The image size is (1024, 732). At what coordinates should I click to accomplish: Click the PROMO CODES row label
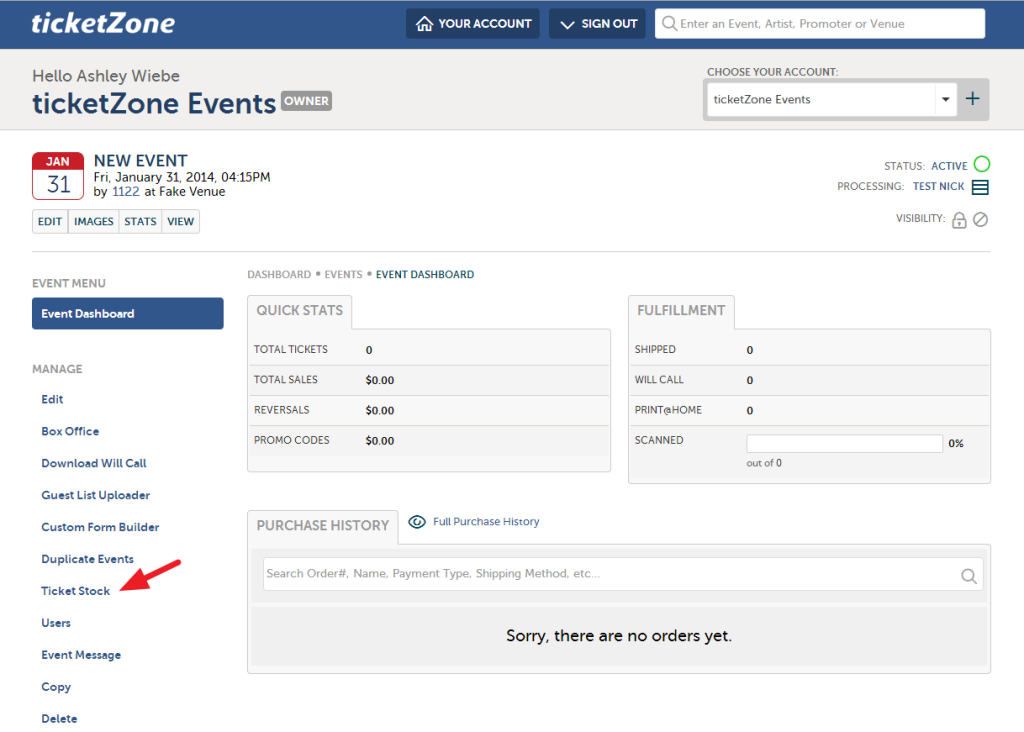coord(291,440)
